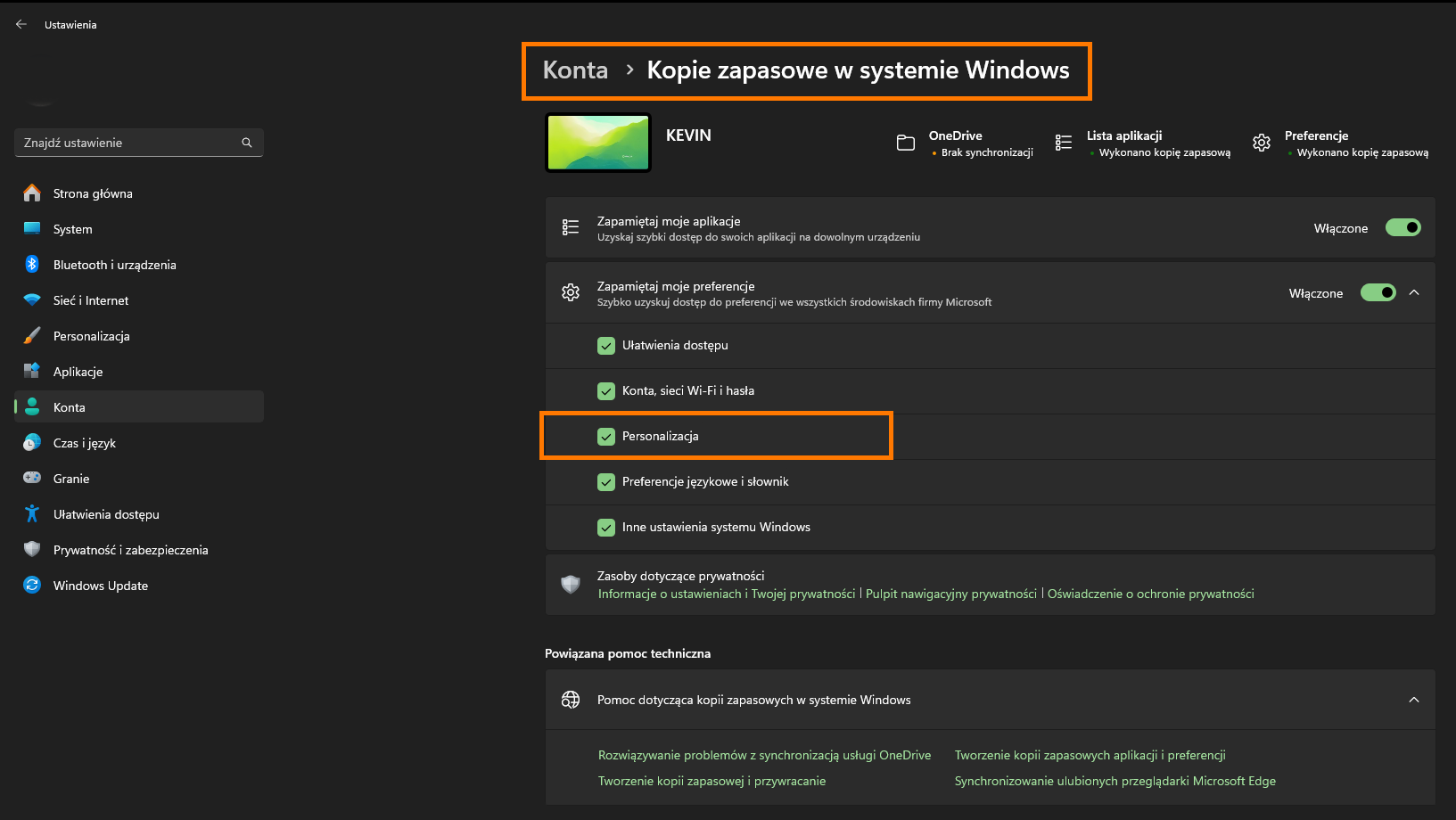Screen dimensions: 1456x820
Task: Click the globe icon beside Pomoc dotycząca kopii zapasowych
Action: [x=571, y=700]
